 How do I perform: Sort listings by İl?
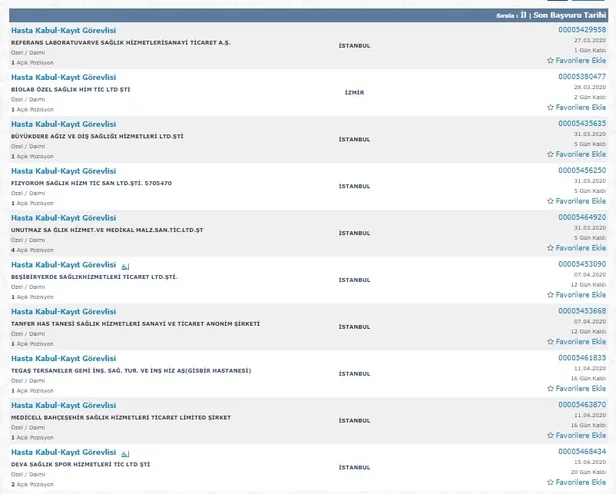(x=523, y=17)
